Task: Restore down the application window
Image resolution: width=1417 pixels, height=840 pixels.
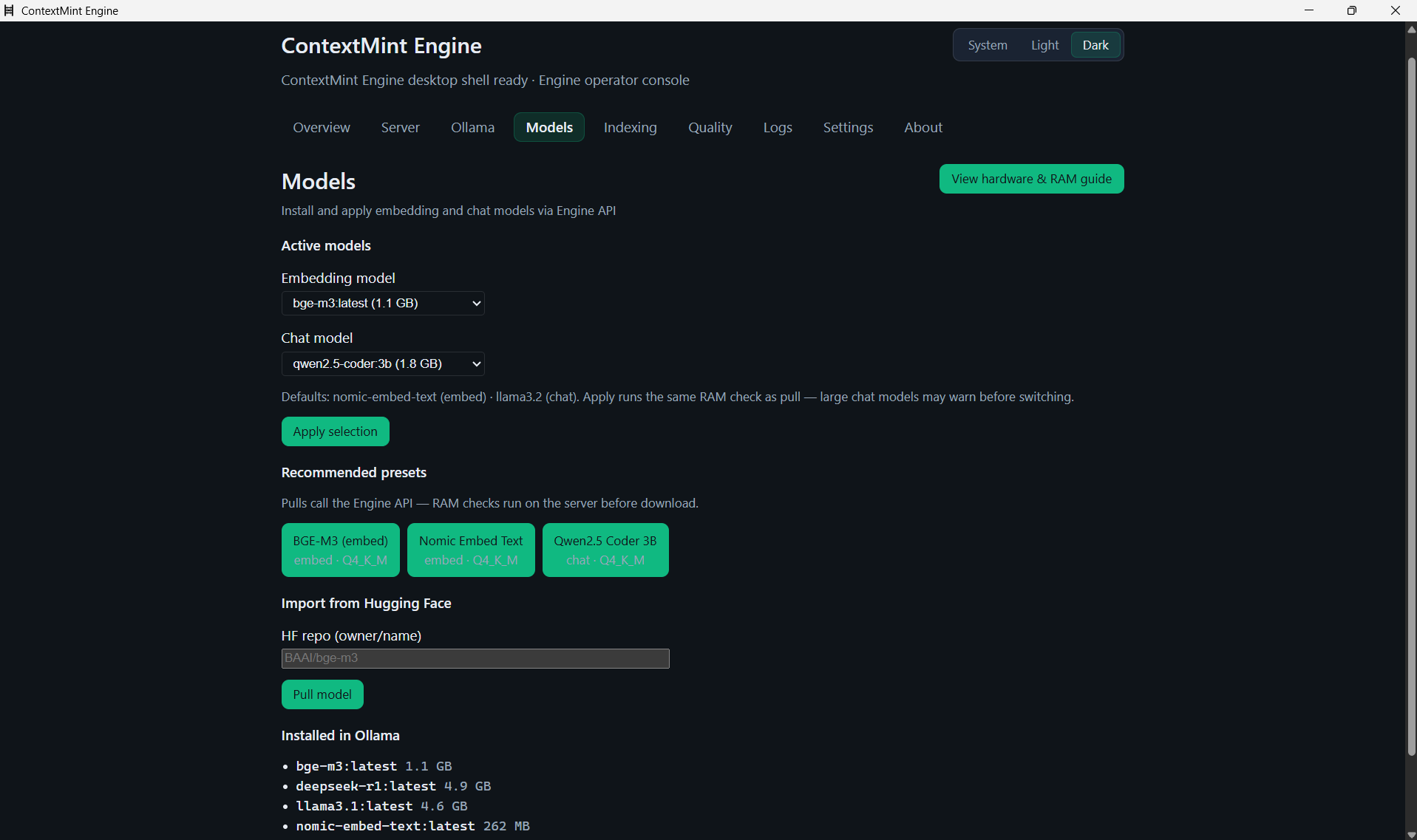Action: click(x=1352, y=10)
